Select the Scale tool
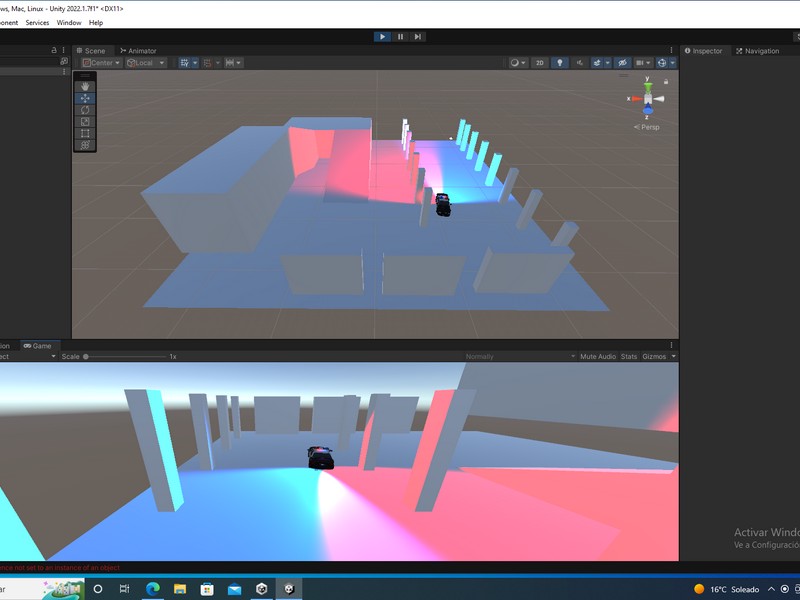The width and height of the screenshot is (800, 600). pos(84,122)
